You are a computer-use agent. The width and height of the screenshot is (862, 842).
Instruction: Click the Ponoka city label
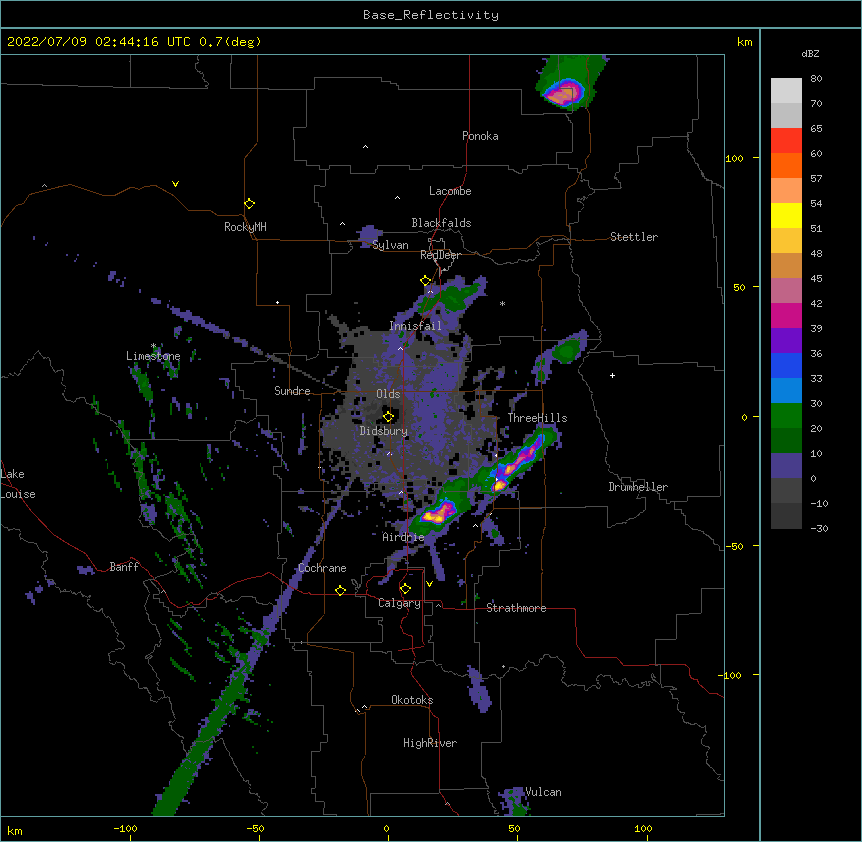coord(480,136)
